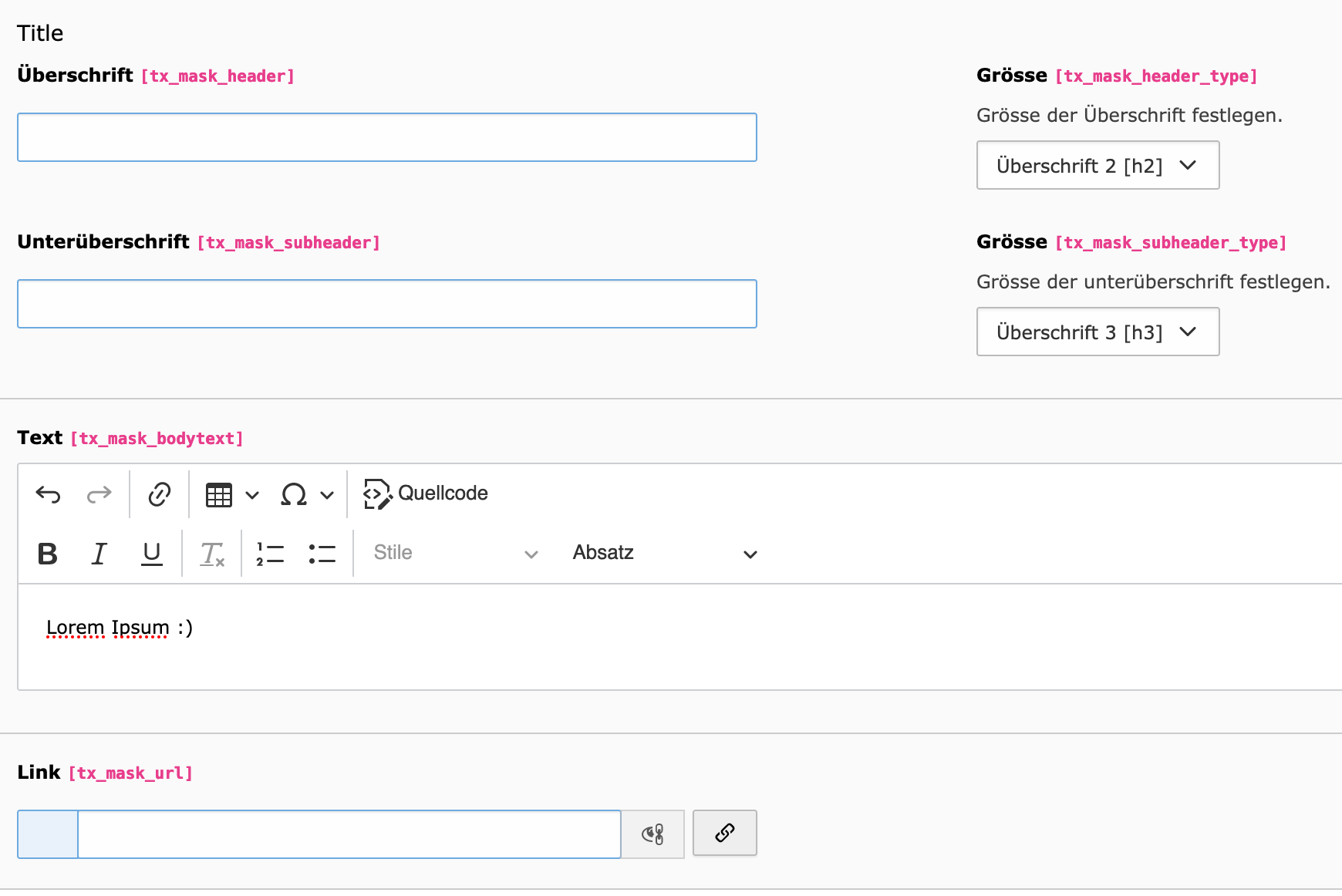This screenshot has height=896, width=1342.
Task: Open the Überschrift 2 [h2] size dropdown
Action: pos(1097,165)
